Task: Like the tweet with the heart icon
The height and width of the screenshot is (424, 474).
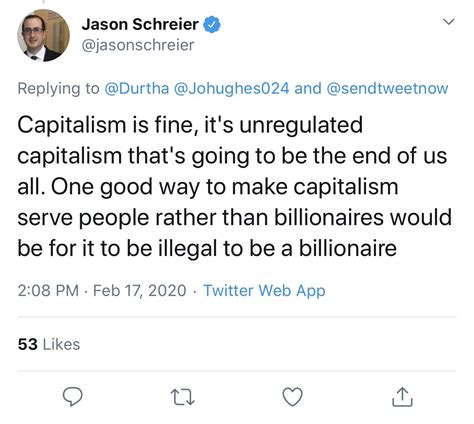Action: click(x=292, y=397)
